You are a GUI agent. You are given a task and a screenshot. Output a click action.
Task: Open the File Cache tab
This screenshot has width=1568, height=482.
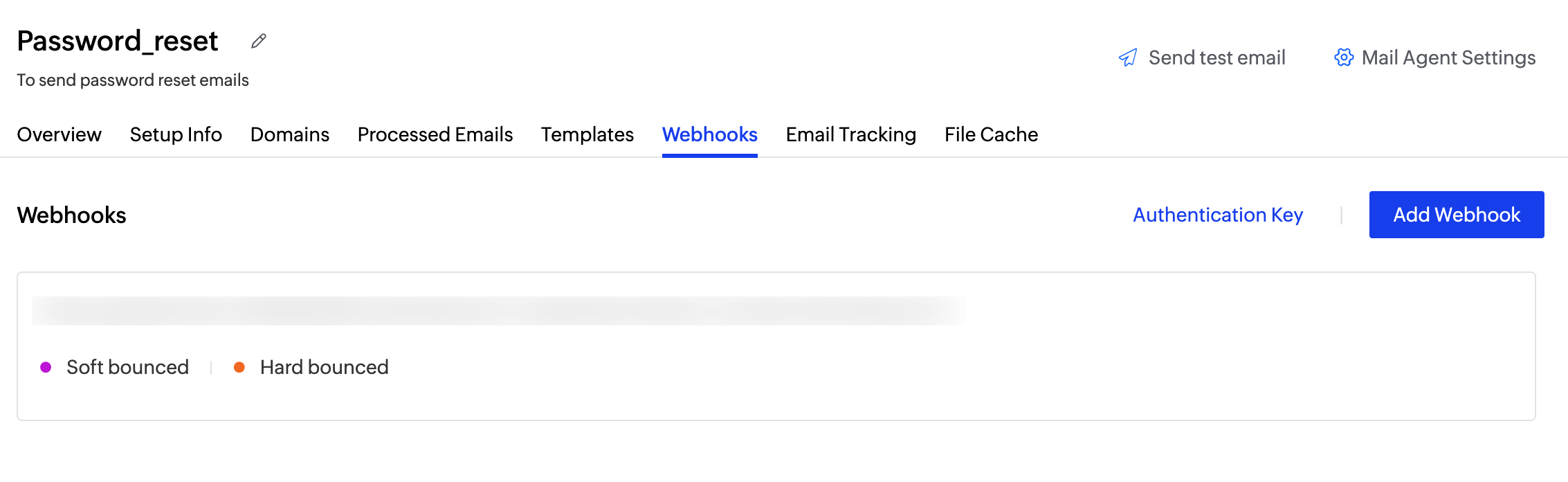992,134
